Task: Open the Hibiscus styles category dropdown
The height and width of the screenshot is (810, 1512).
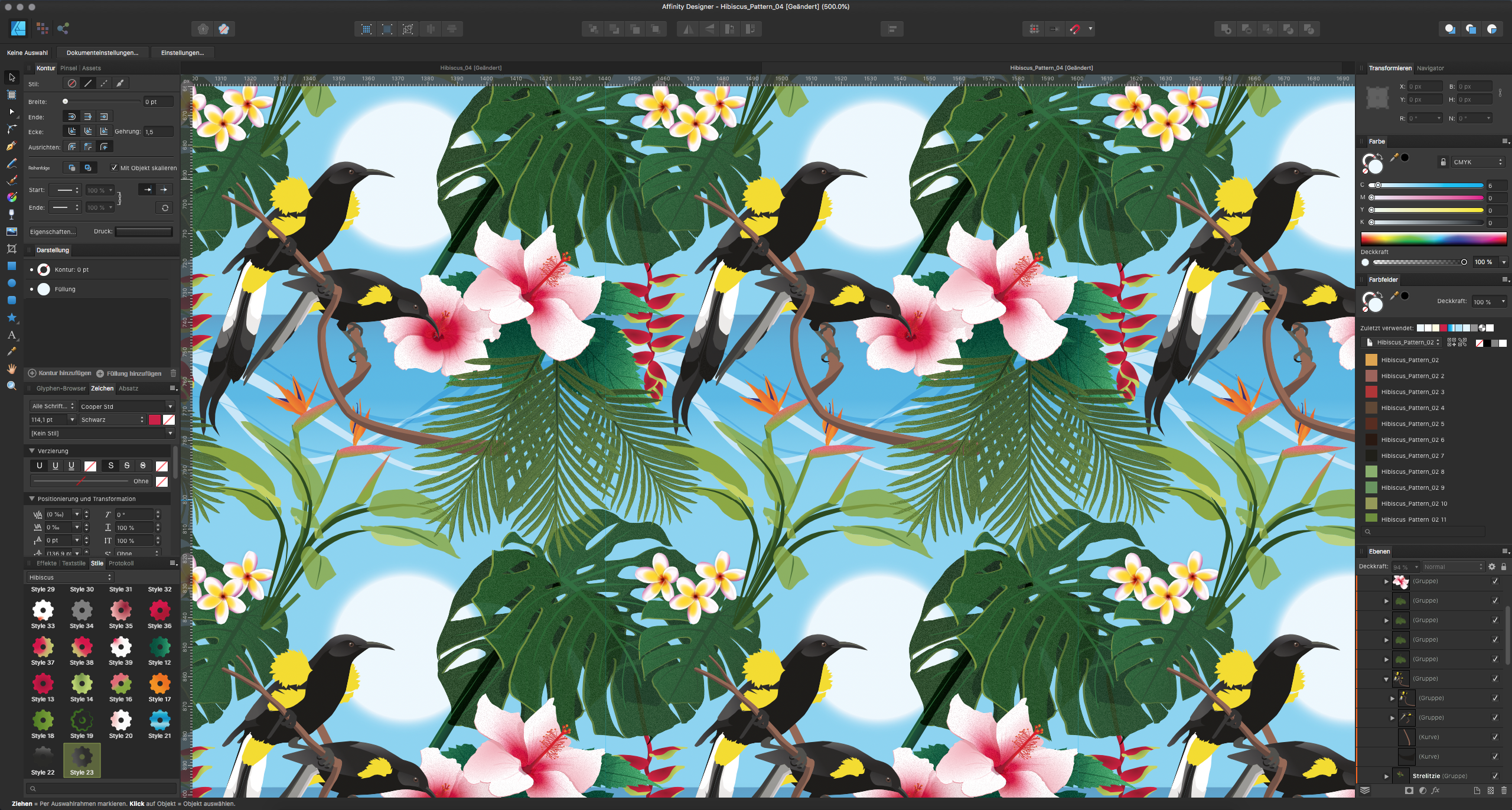Action: 70,577
